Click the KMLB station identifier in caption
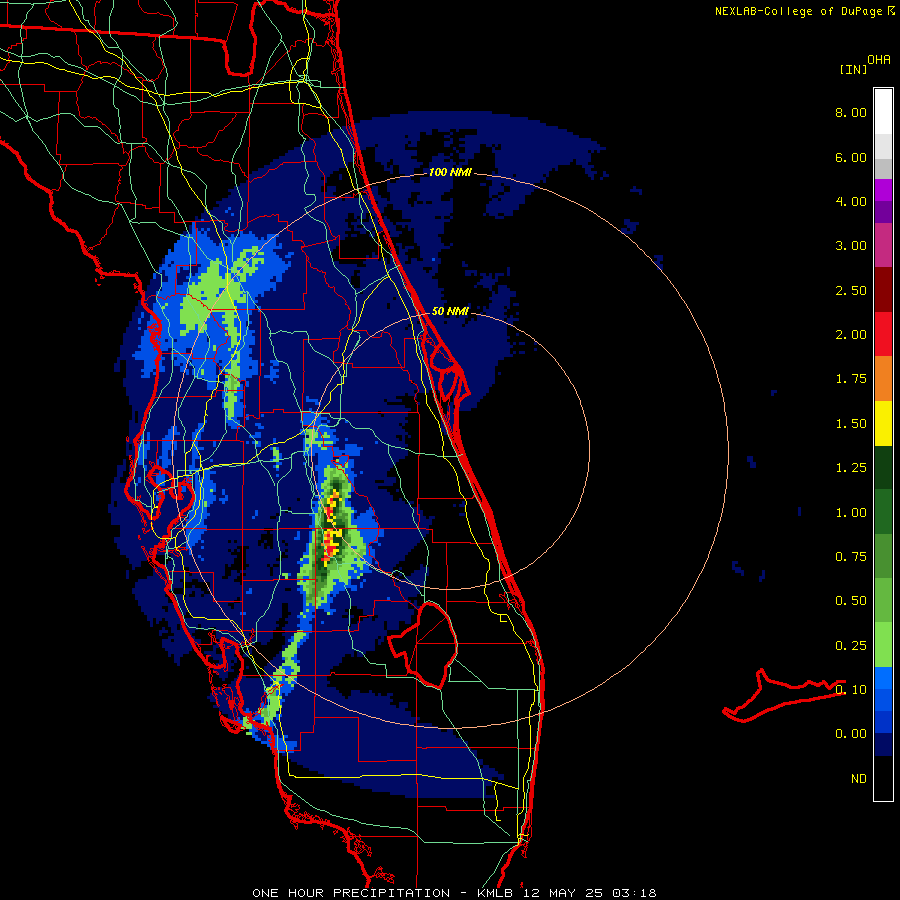Image resolution: width=900 pixels, height=900 pixels. (x=496, y=893)
